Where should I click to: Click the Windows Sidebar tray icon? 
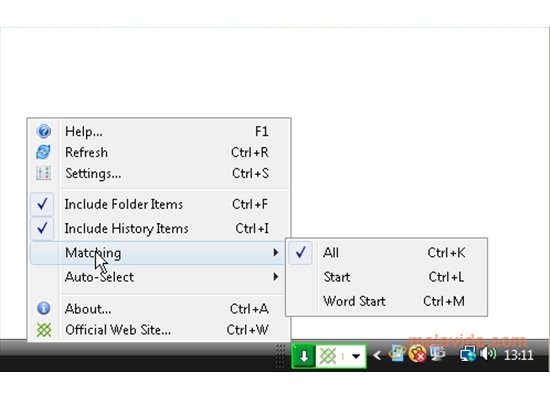click(x=397, y=354)
